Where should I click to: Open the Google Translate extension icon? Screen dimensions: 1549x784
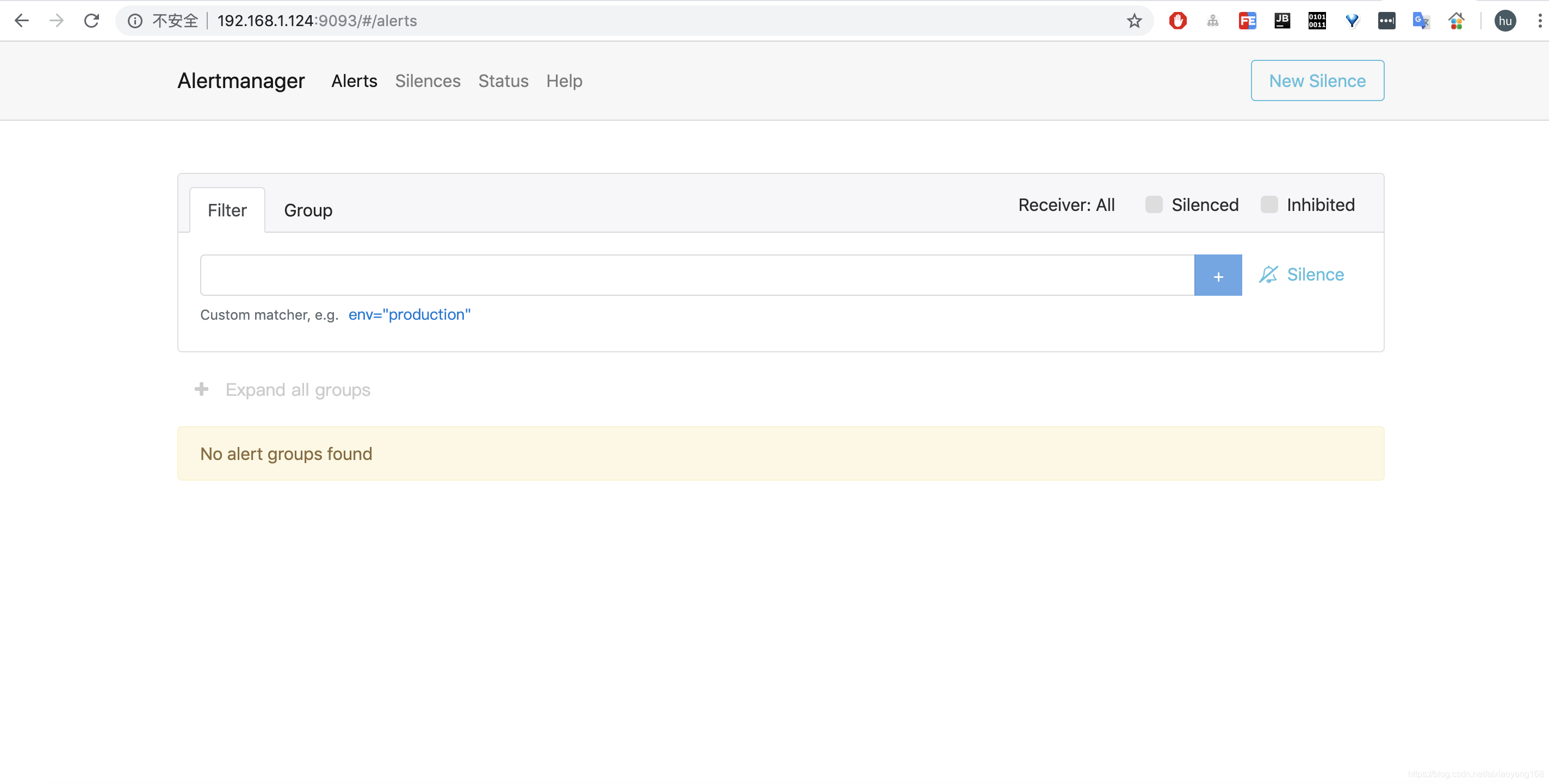click(x=1421, y=21)
